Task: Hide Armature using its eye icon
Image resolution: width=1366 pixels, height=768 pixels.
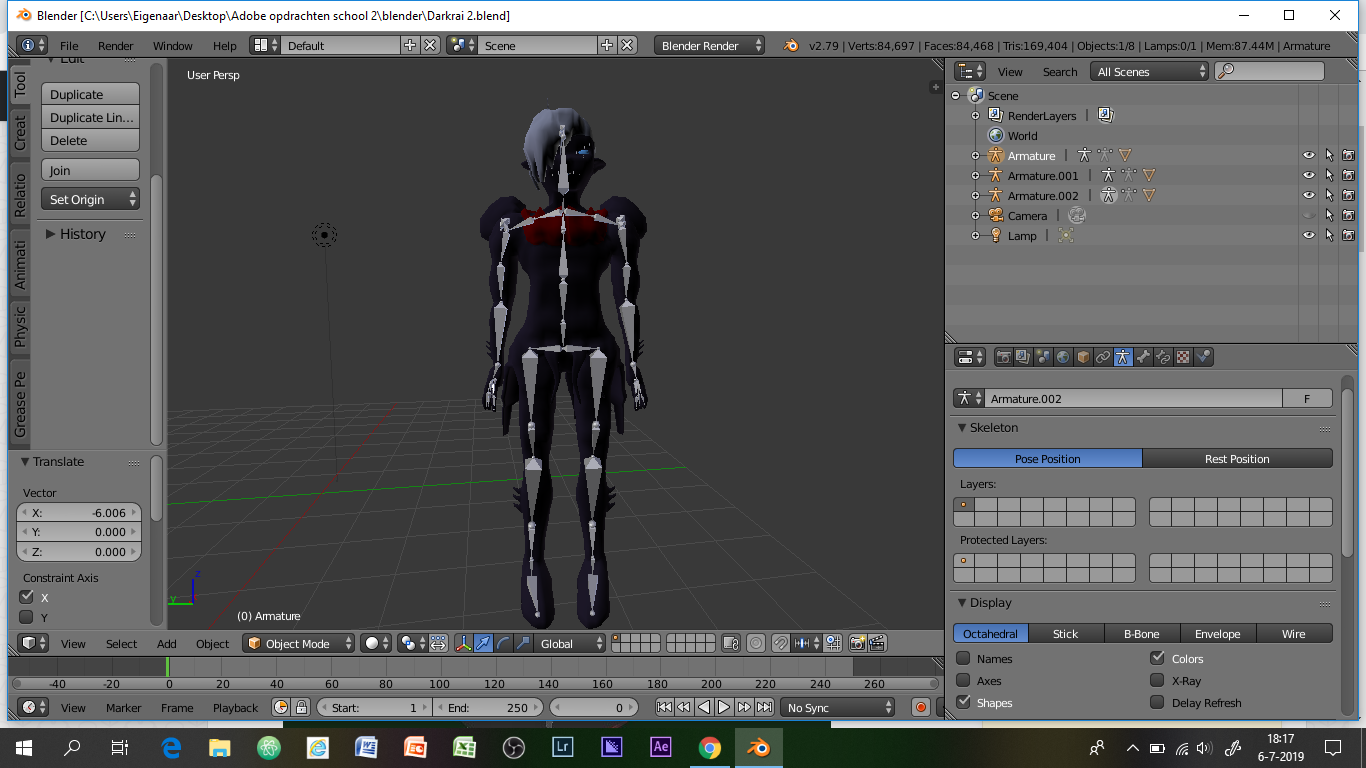Action: [x=1308, y=155]
